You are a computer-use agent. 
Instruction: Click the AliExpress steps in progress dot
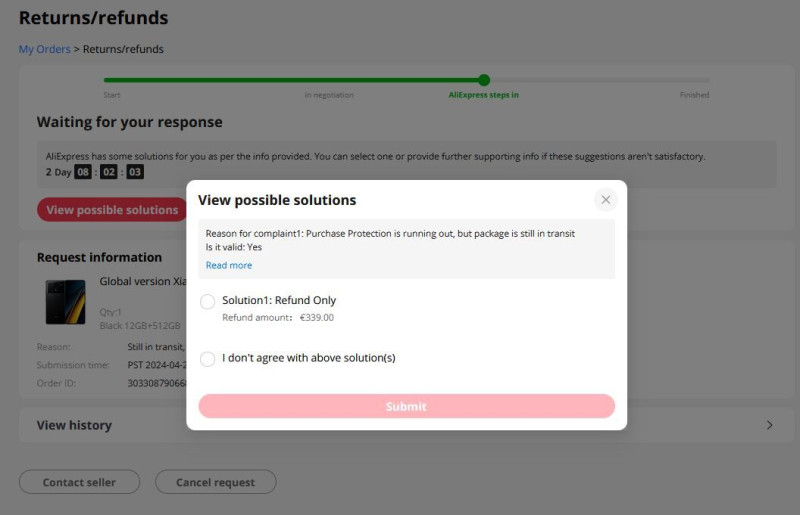pos(484,80)
